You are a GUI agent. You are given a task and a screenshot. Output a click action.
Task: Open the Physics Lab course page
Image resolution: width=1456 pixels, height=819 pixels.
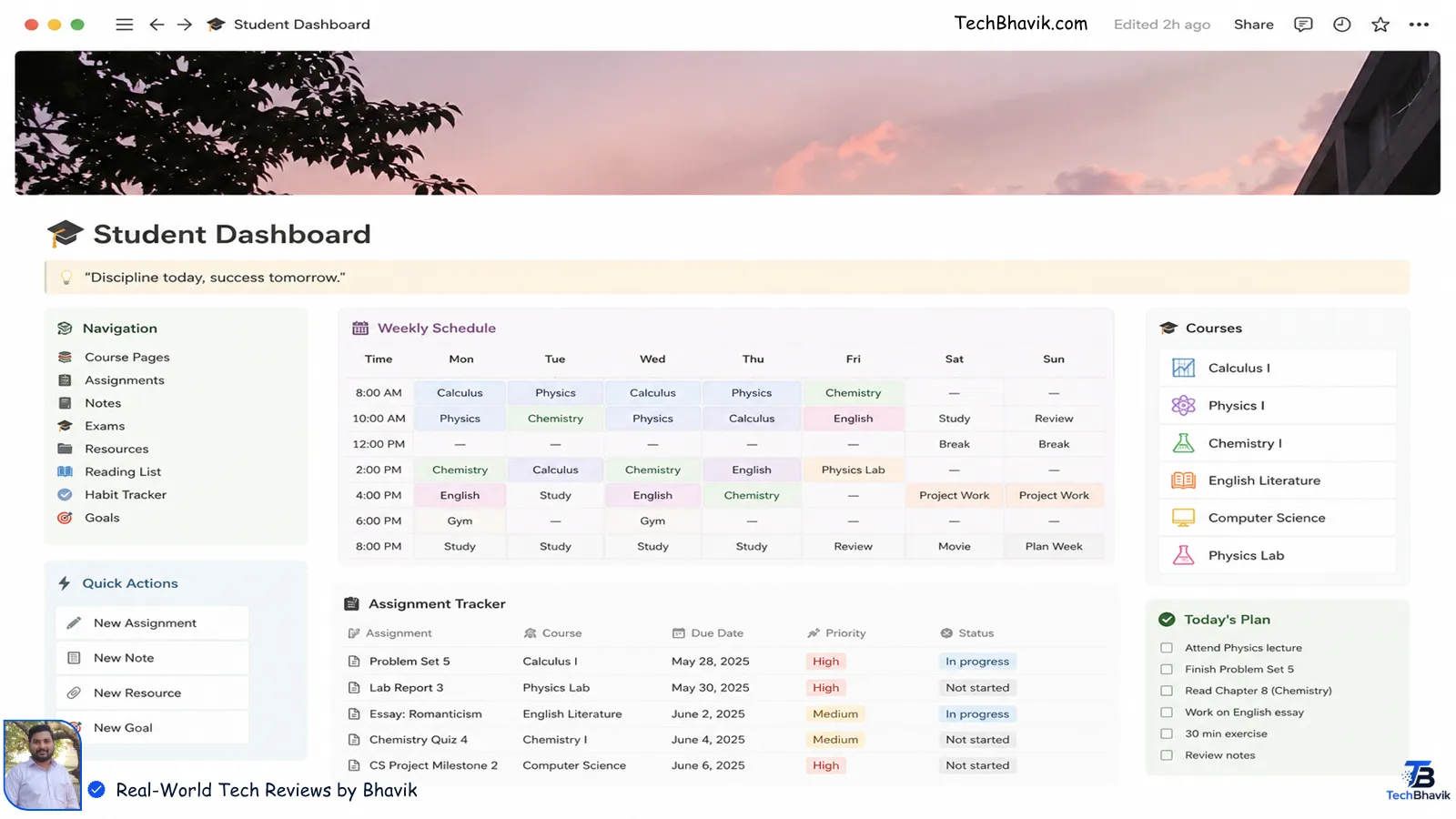point(1277,555)
